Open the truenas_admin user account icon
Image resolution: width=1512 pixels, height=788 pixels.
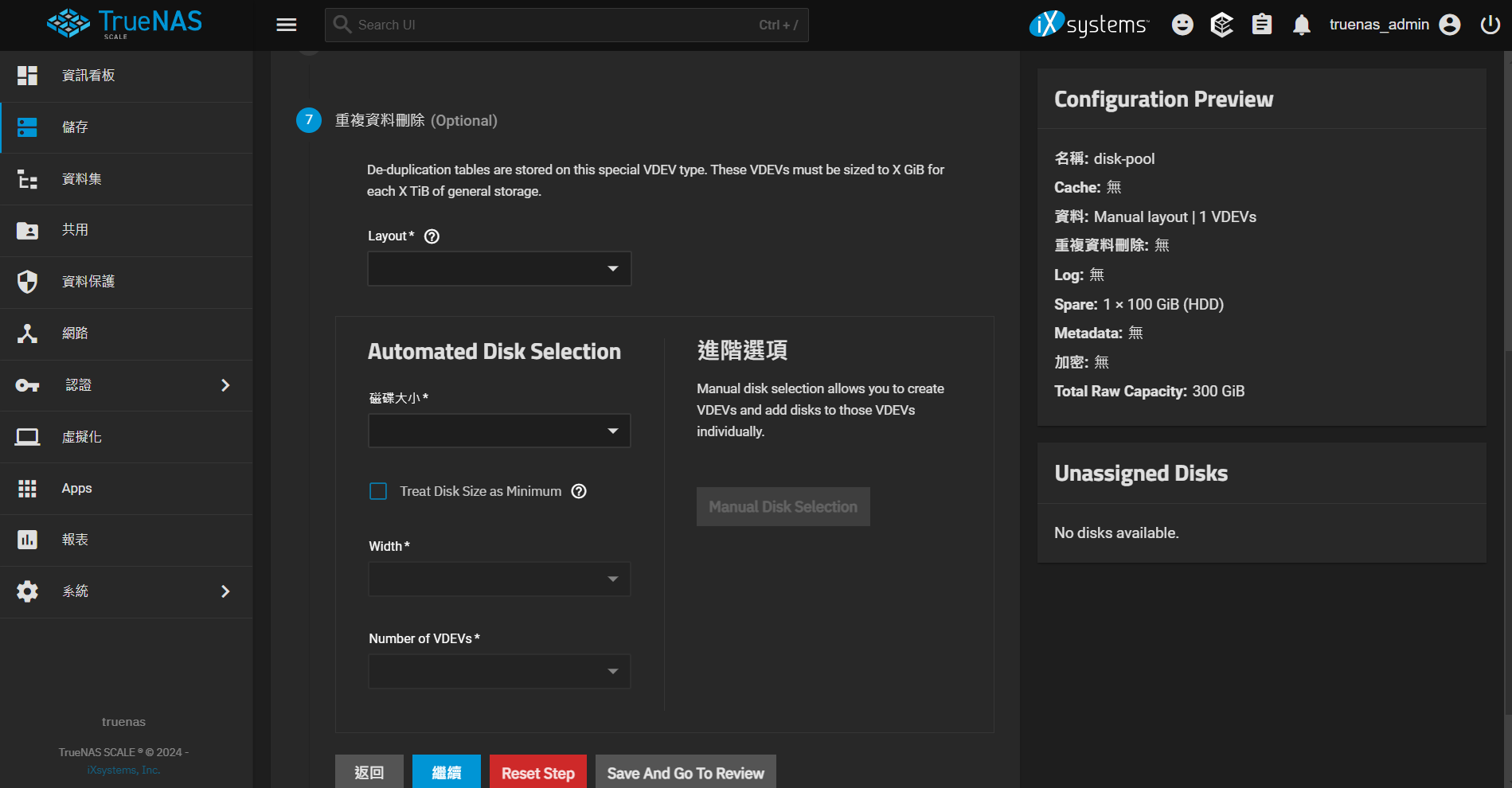[1450, 25]
